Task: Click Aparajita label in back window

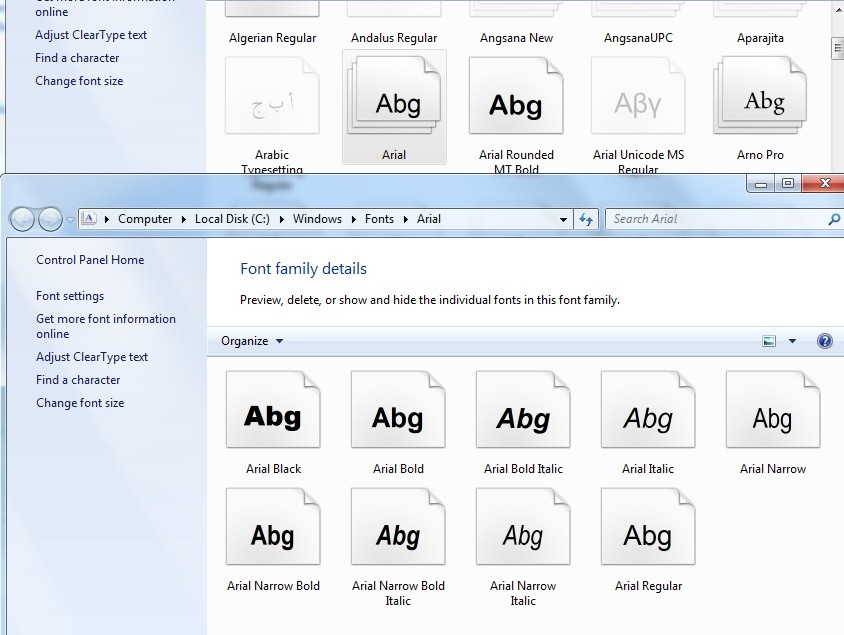Action: pyautogui.click(x=760, y=38)
